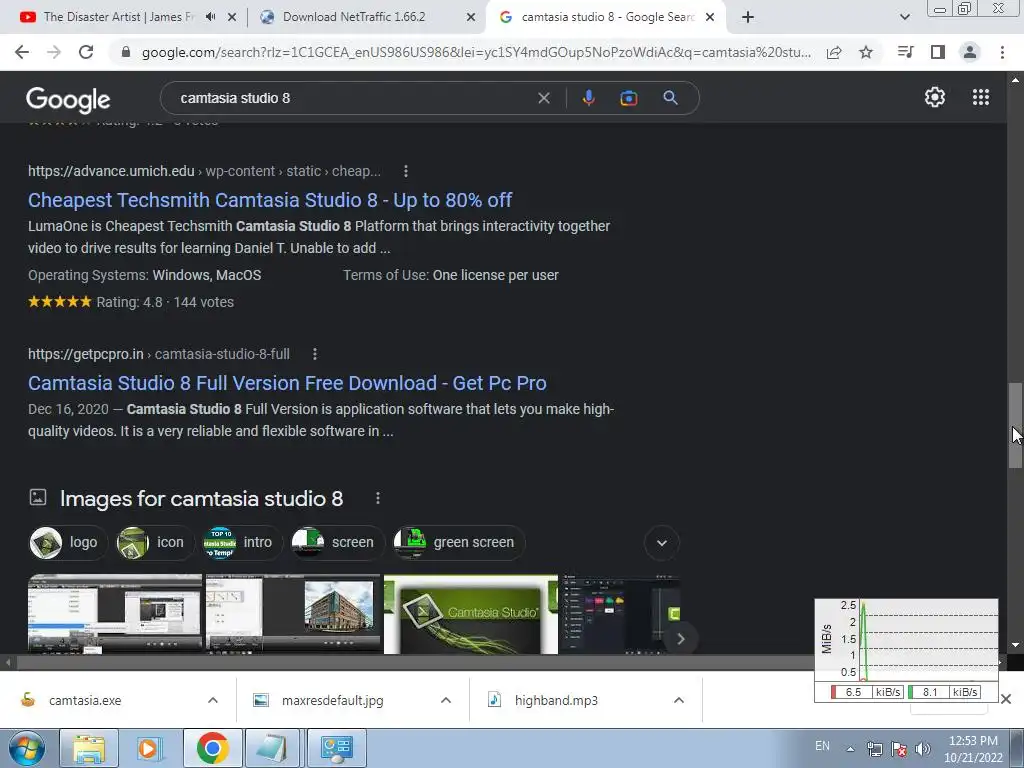Click the Google logo
This screenshot has width=1024, height=768.
[x=68, y=99]
